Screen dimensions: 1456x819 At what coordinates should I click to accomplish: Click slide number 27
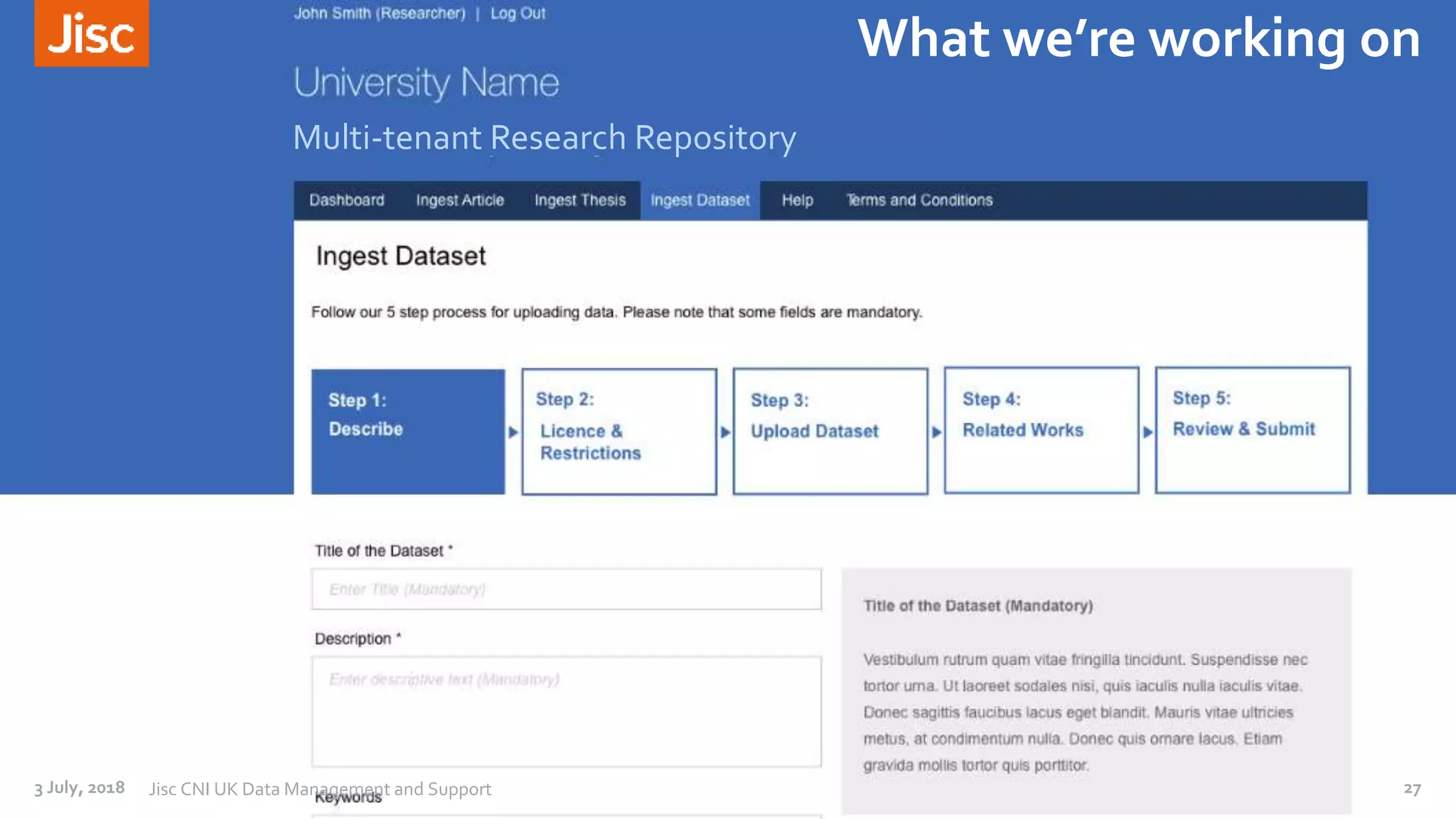coord(1412,789)
